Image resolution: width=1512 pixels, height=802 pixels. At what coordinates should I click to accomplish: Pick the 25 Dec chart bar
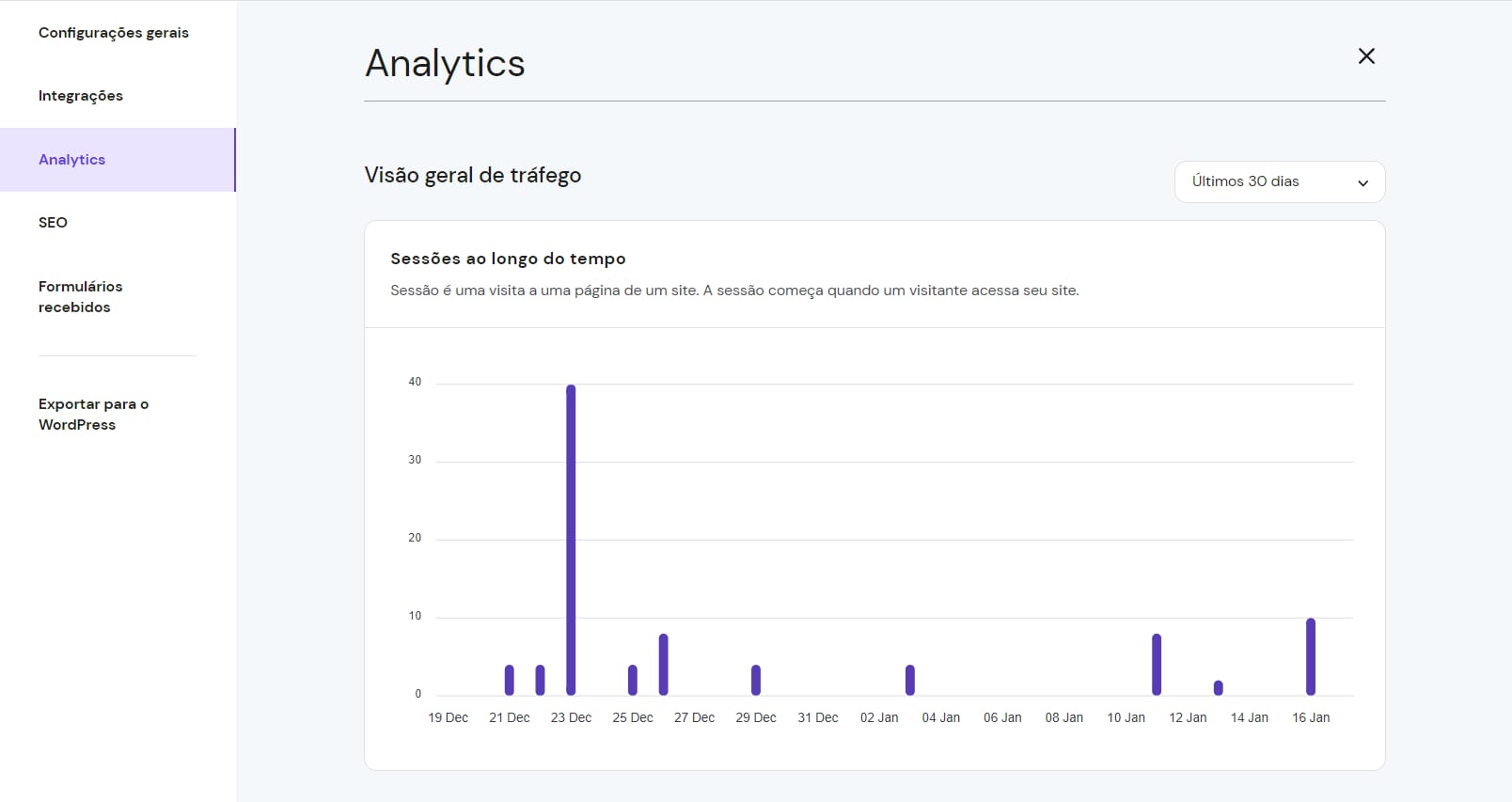633,680
